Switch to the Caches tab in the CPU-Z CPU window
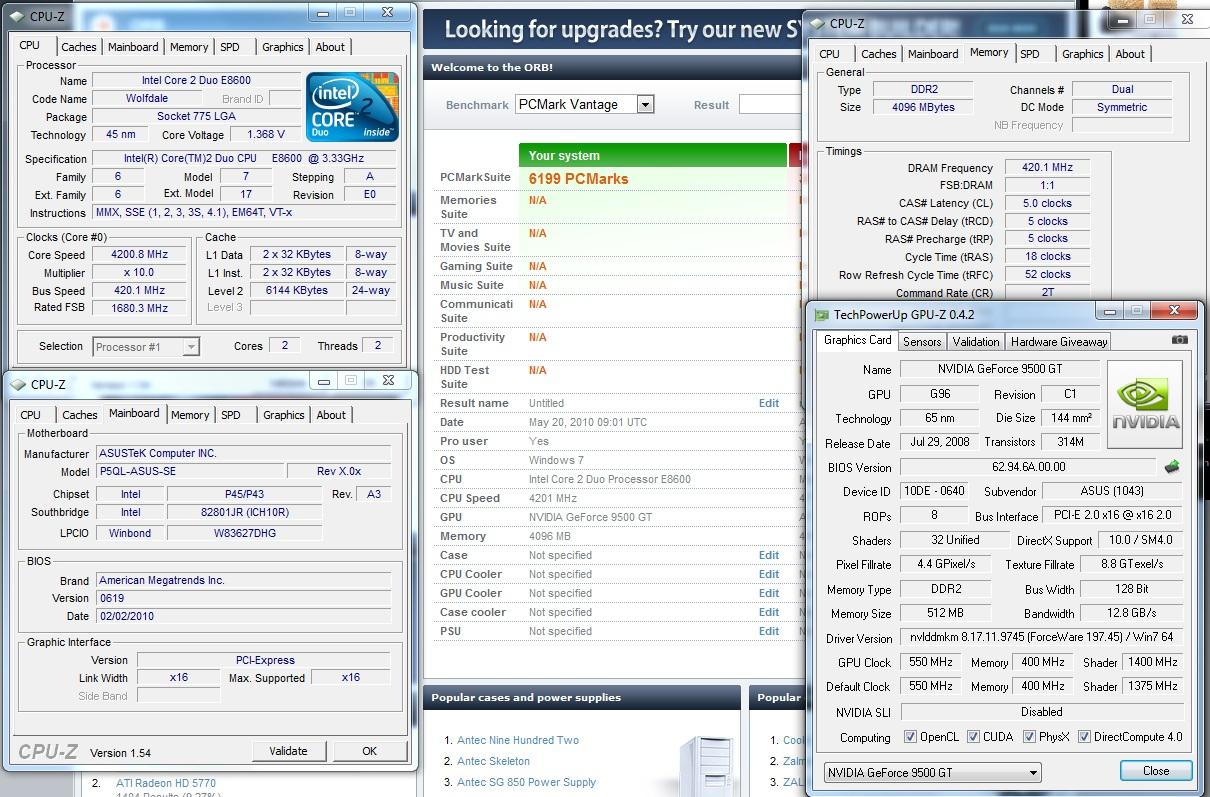The height and width of the screenshot is (797, 1210). (79, 47)
